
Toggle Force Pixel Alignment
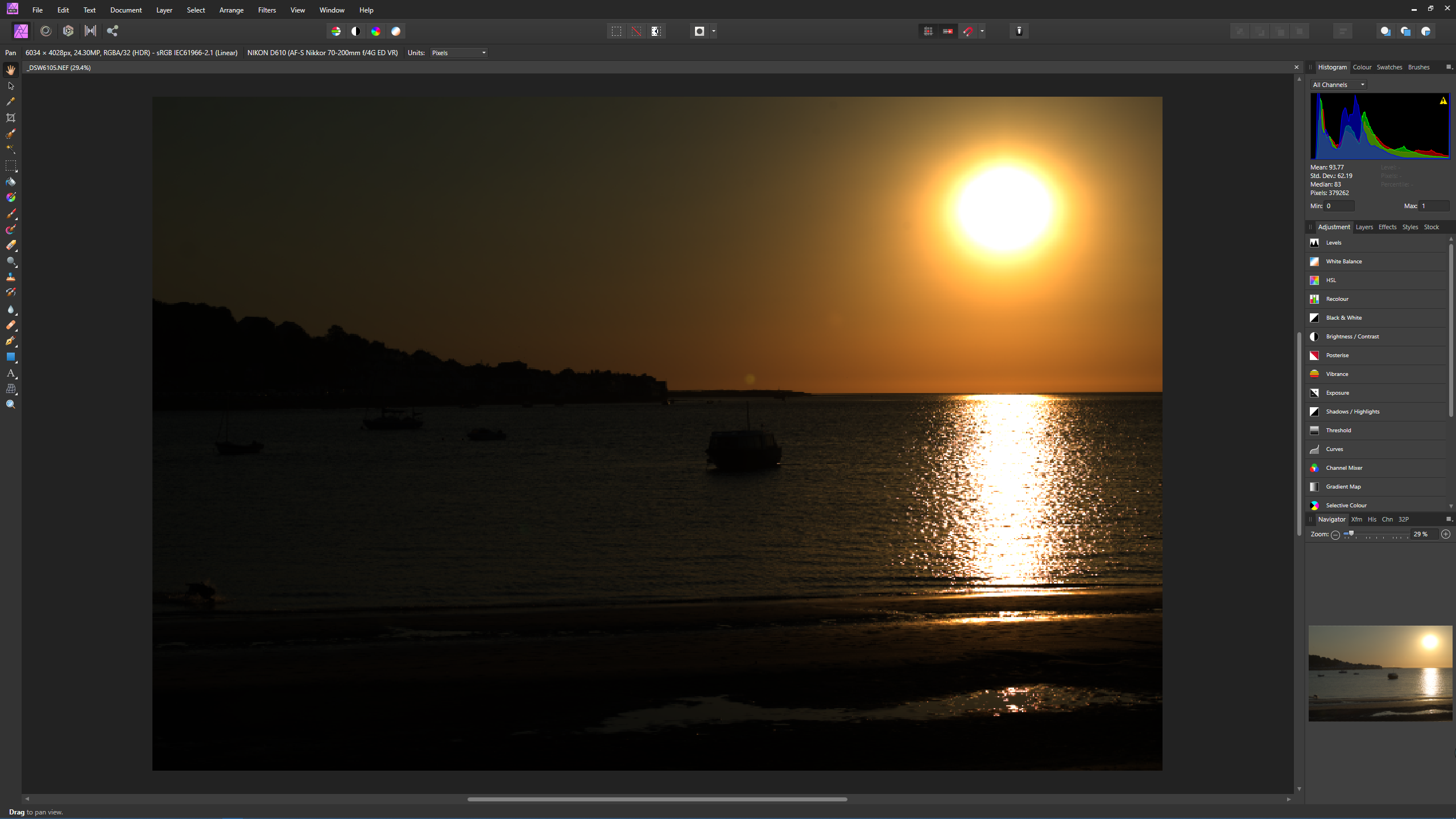click(x=928, y=31)
